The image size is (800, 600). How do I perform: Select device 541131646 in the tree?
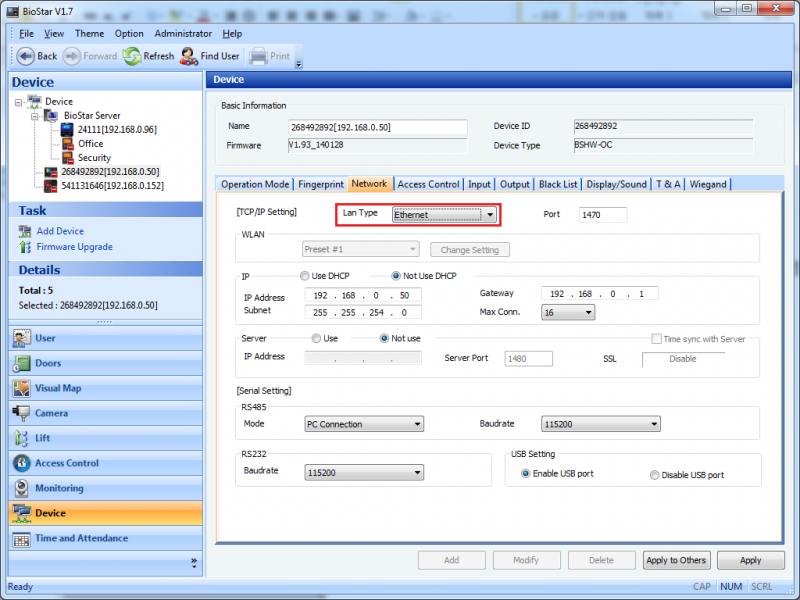coord(111,186)
